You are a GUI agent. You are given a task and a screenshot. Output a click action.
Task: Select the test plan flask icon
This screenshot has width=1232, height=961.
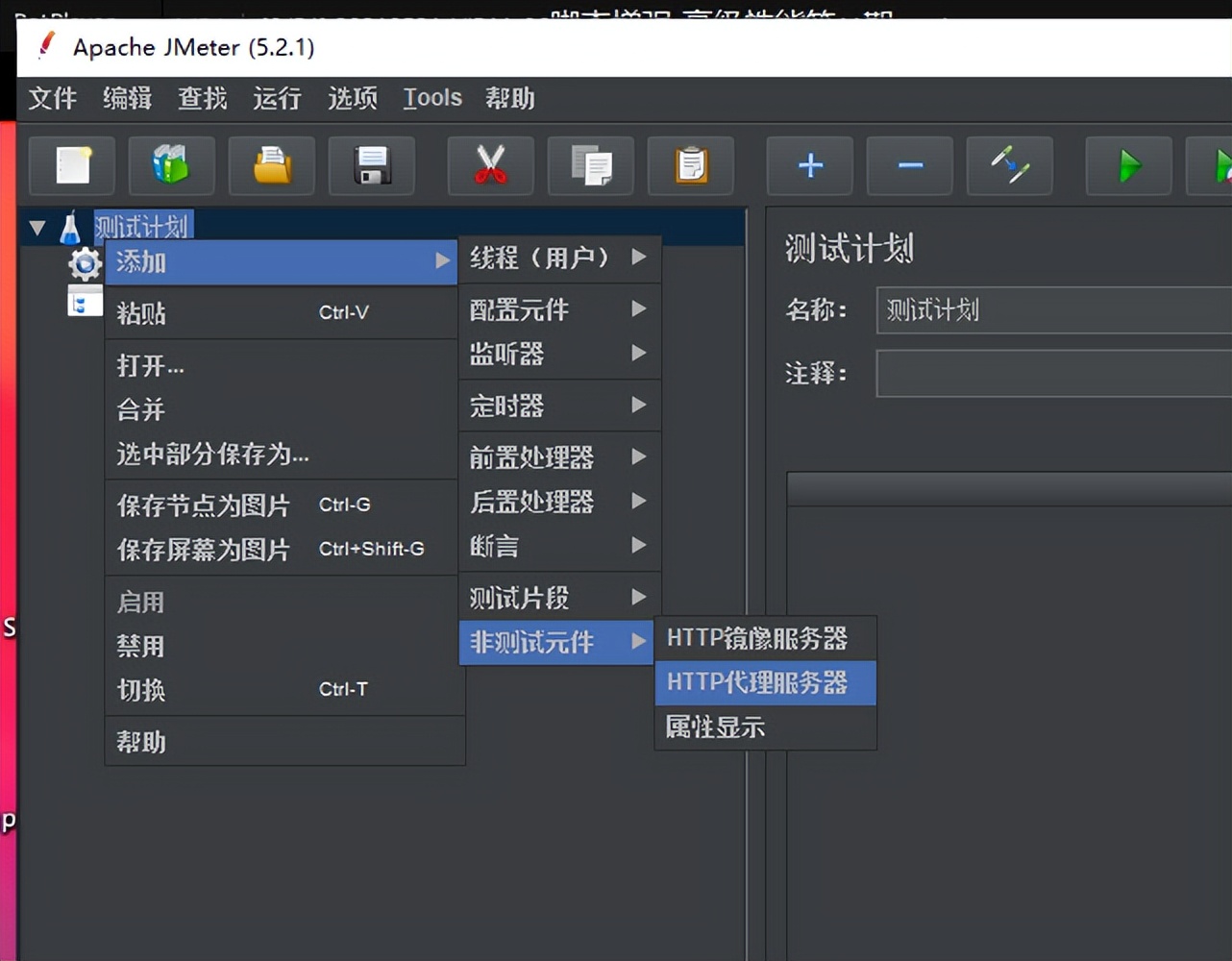(x=70, y=228)
